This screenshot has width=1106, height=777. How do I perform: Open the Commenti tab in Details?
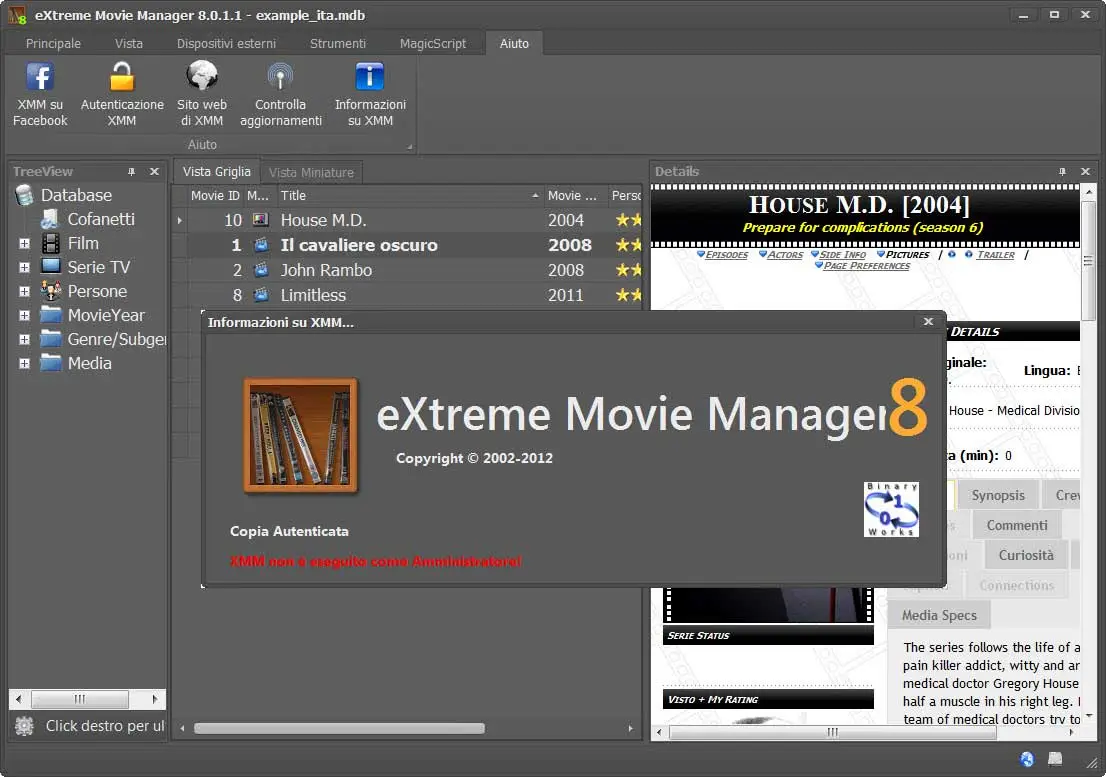1016,525
